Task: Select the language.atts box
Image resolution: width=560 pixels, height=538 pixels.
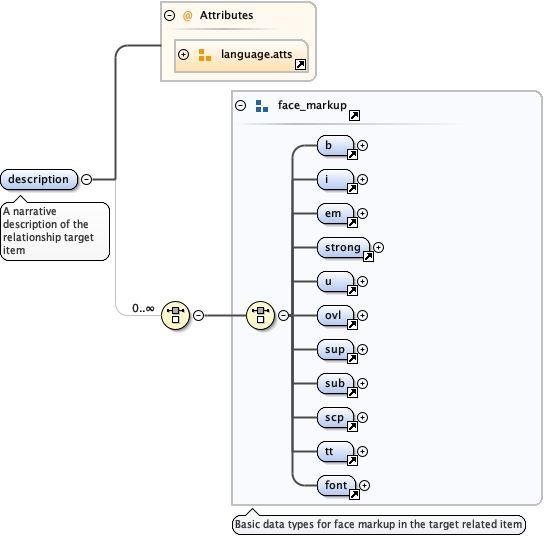Action: [241, 56]
